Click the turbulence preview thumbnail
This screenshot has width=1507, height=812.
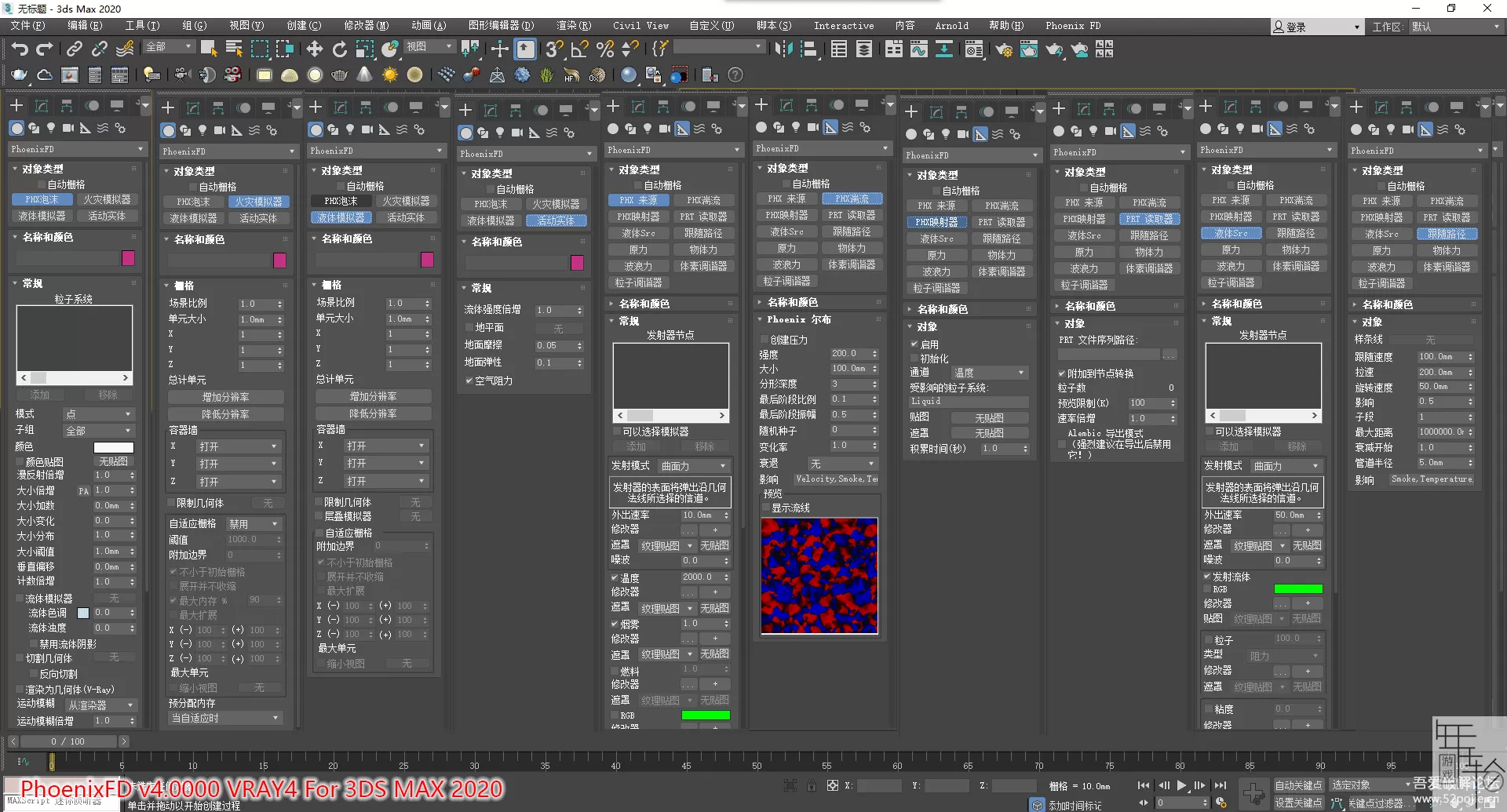(819, 575)
